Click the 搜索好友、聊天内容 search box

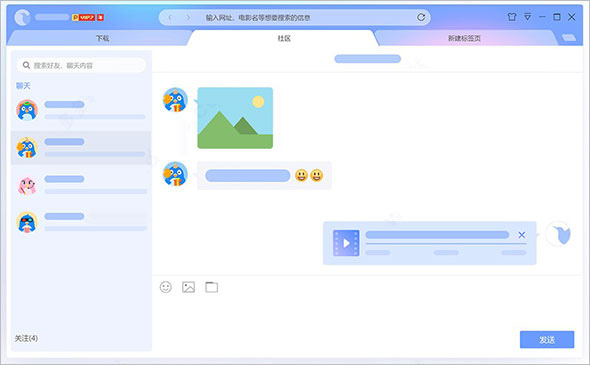(x=81, y=65)
